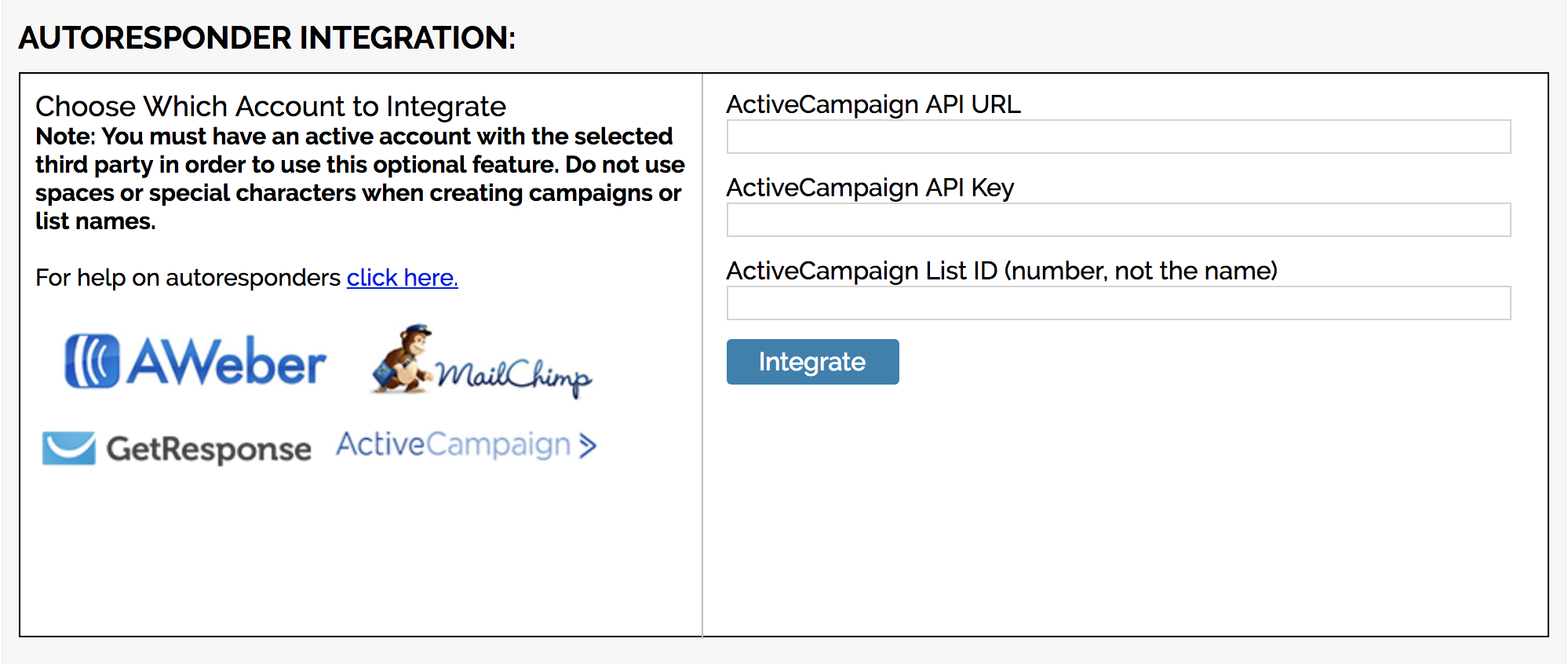Focus the ActiveCampaign API URL field
Viewport: 1568px width, 664px height.
coord(1118,137)
